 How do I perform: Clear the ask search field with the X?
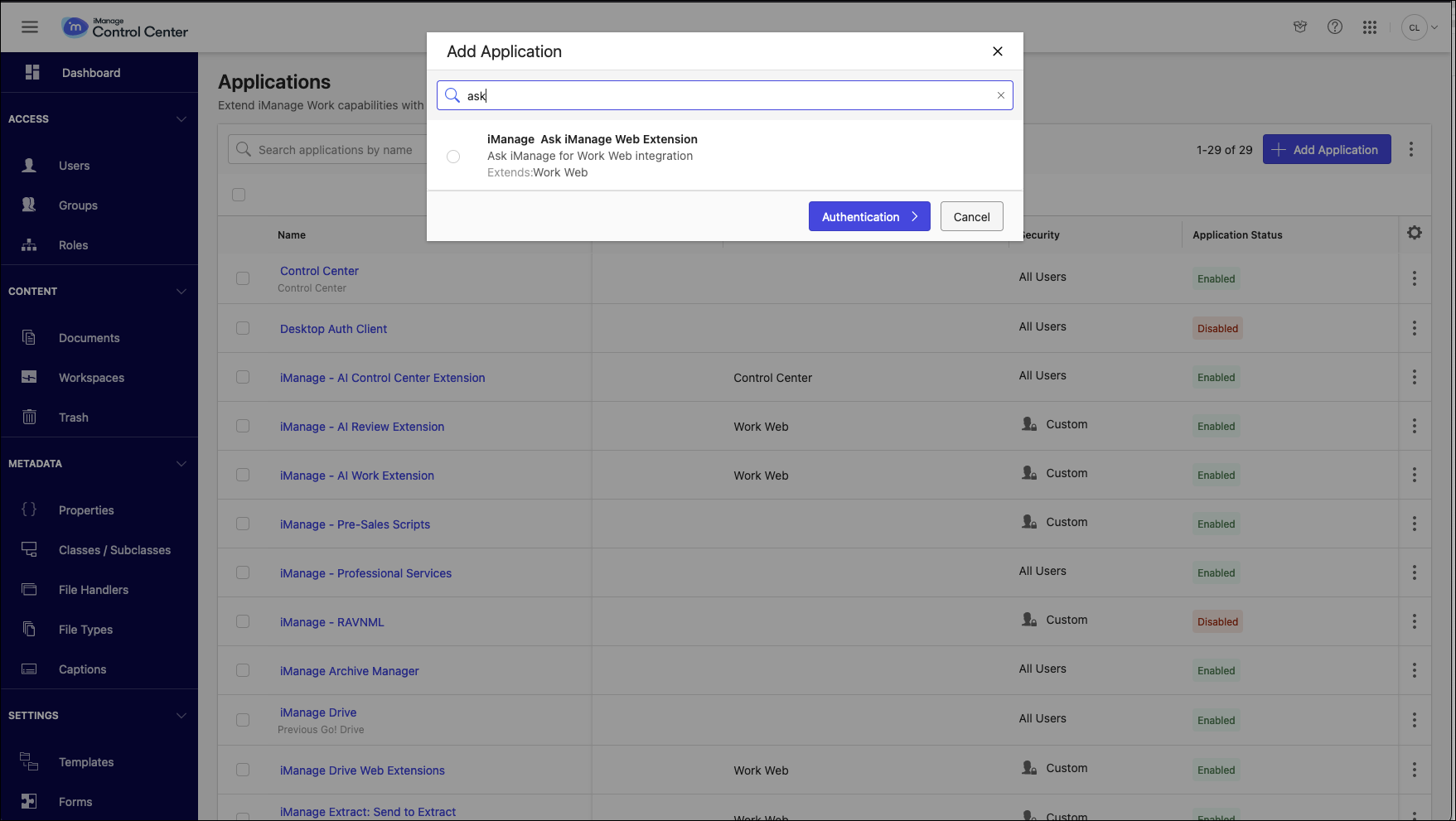click(x=1000, y=95)
